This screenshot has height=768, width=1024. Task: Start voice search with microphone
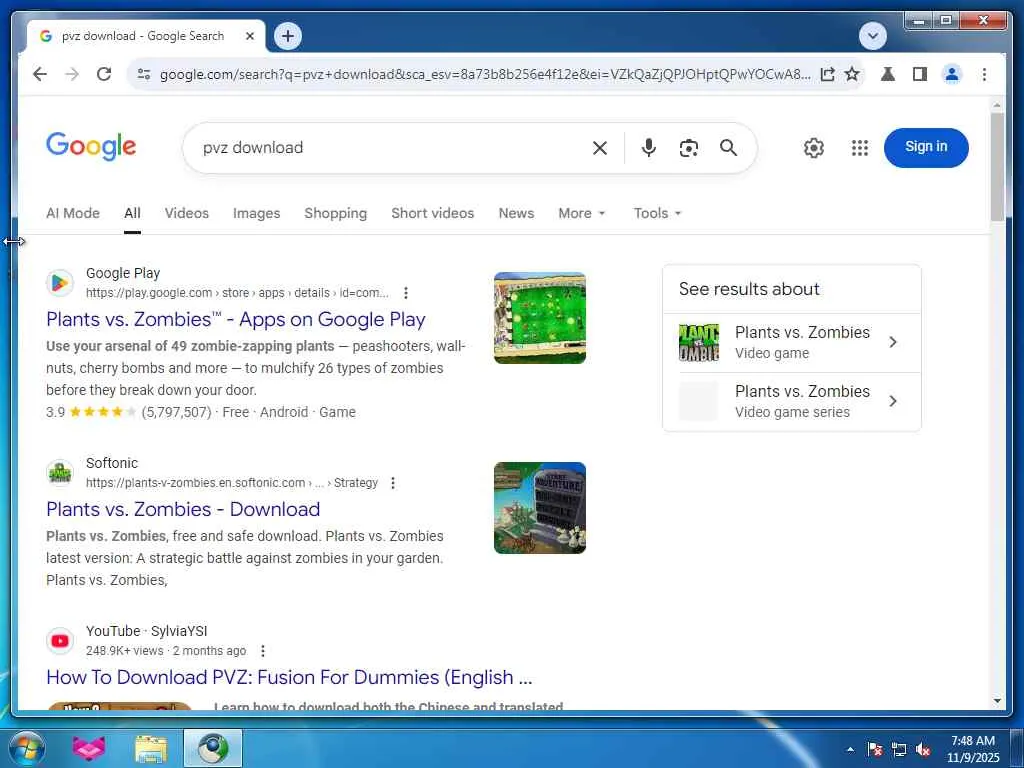pyautogui.click(x=648, y=148)
